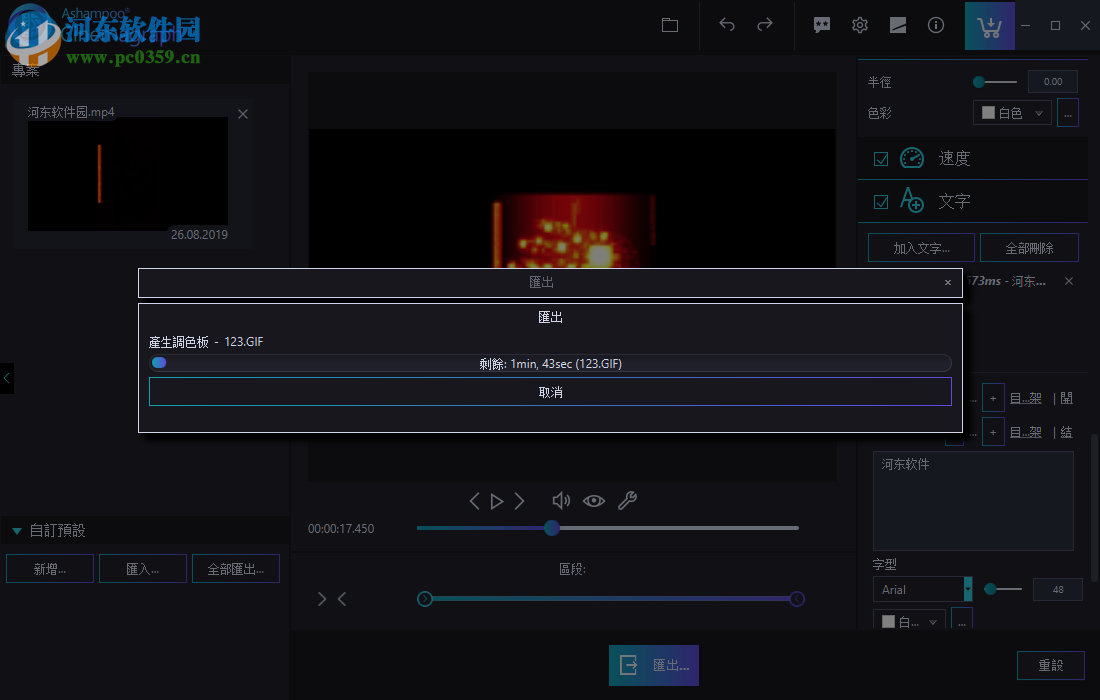Open custom font color picker button
This screenshot has height=700, width=1100.
click(962, 620)
